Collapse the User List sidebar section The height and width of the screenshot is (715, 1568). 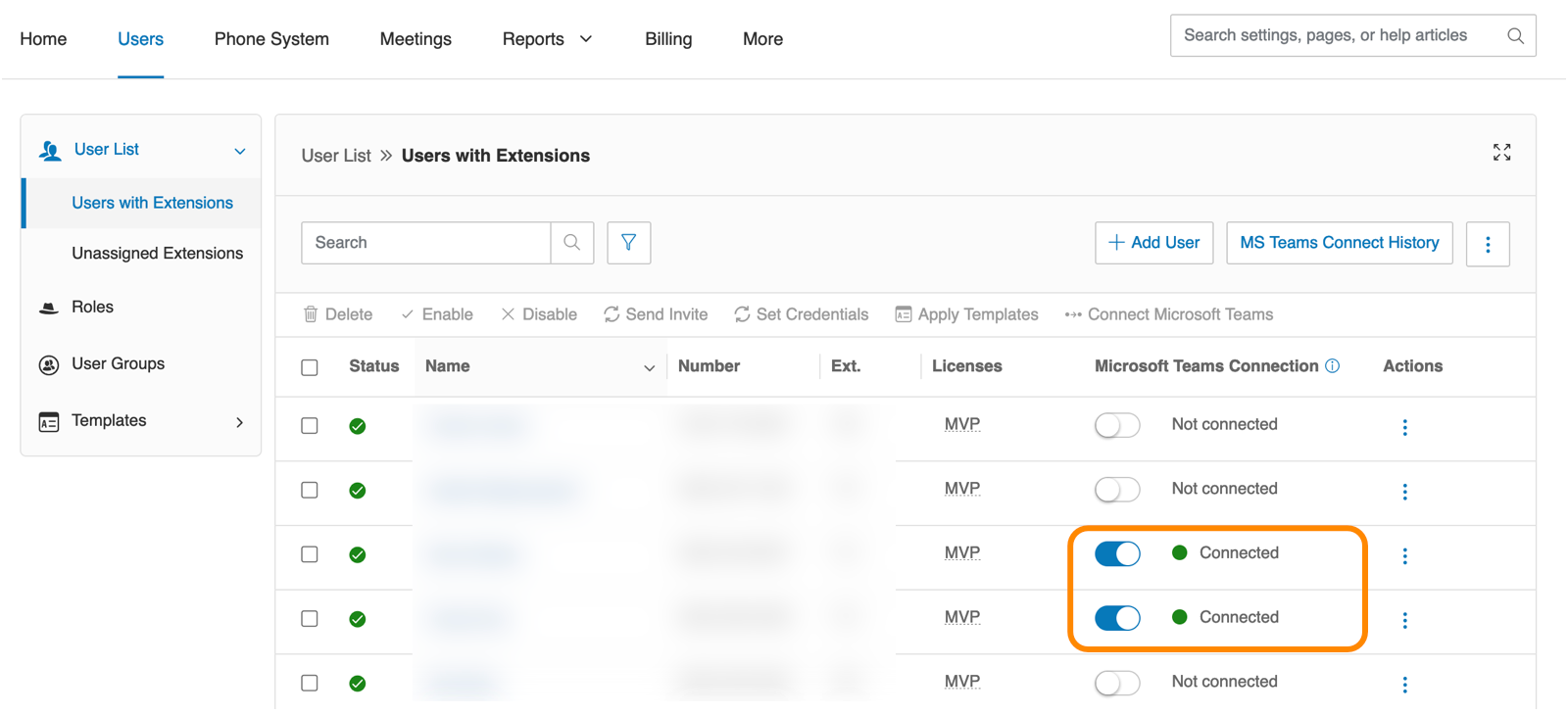[240, 151]
